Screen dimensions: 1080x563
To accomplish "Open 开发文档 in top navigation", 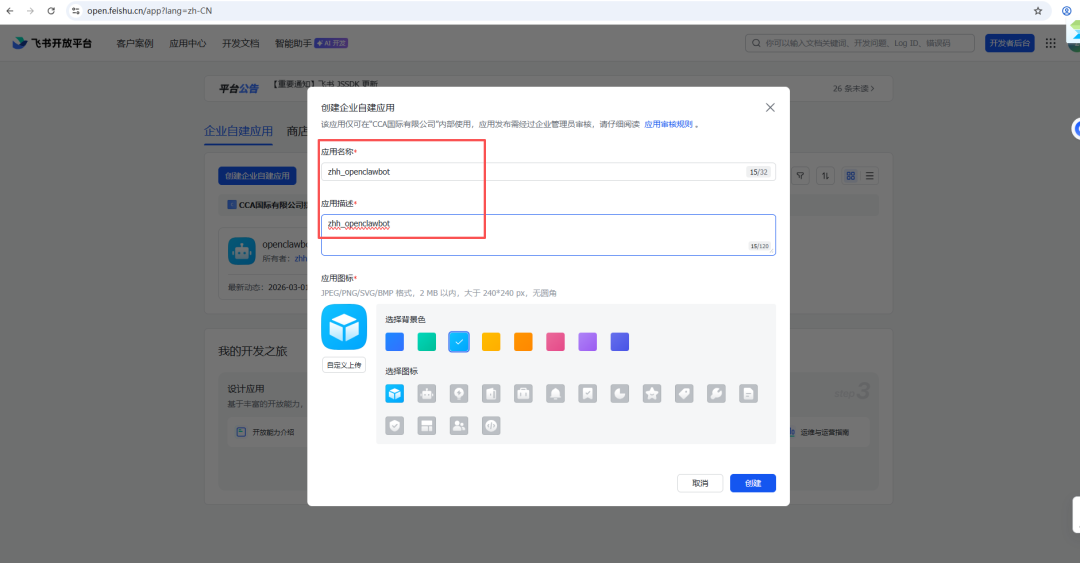I will 240,43.
